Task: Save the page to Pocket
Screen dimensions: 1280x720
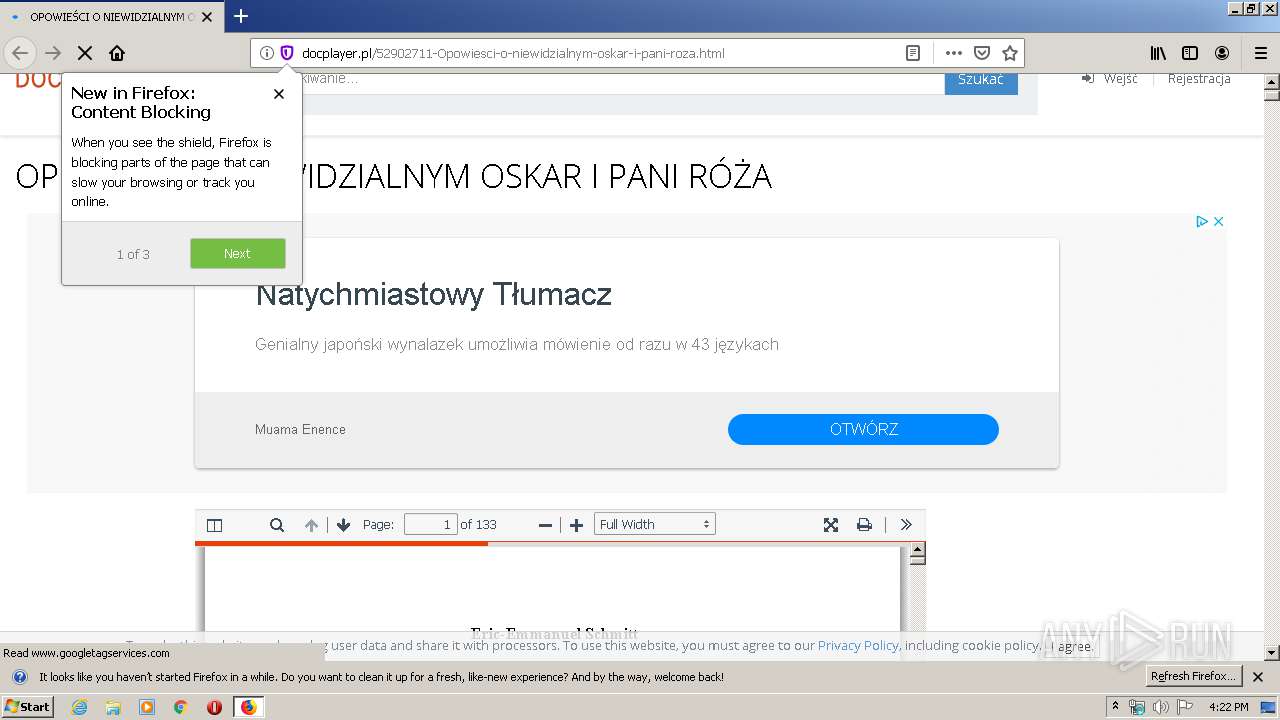Action: 982,53
